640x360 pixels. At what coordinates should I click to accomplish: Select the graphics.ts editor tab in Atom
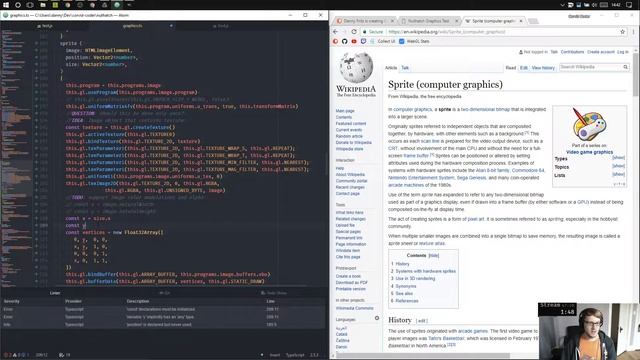point(133,26)
